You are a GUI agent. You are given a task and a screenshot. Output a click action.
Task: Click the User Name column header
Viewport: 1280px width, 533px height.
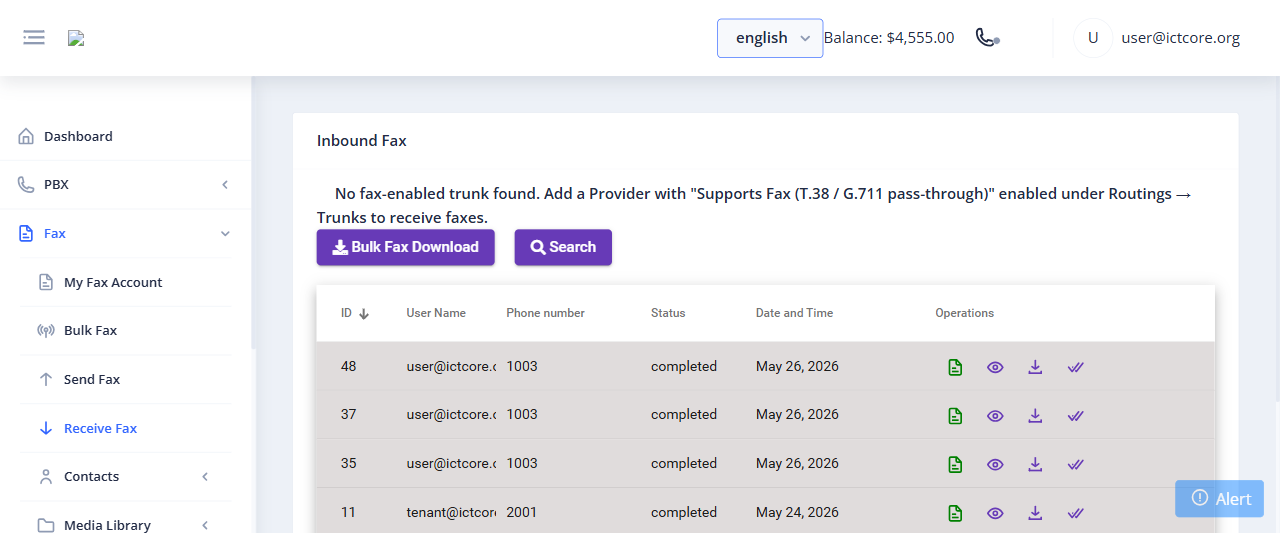(436, 313)
